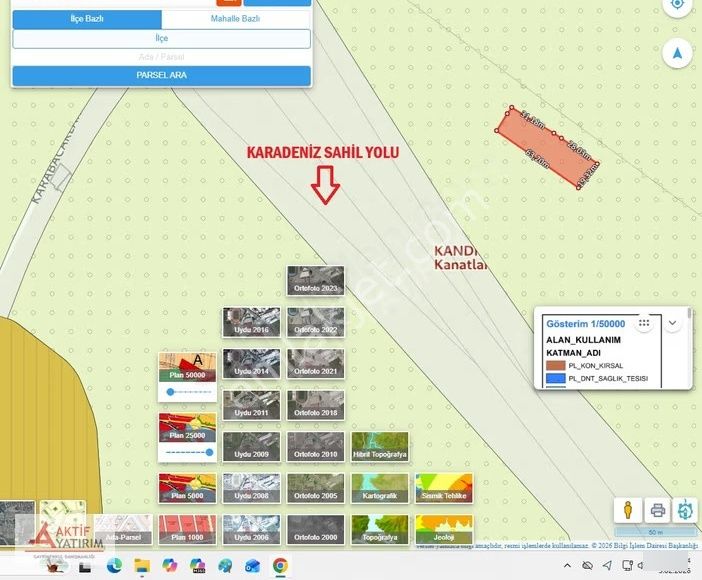Click the Ada / Parsel input field
The width and height of the screenshot is (702, 580).
[x=162, y=57]
